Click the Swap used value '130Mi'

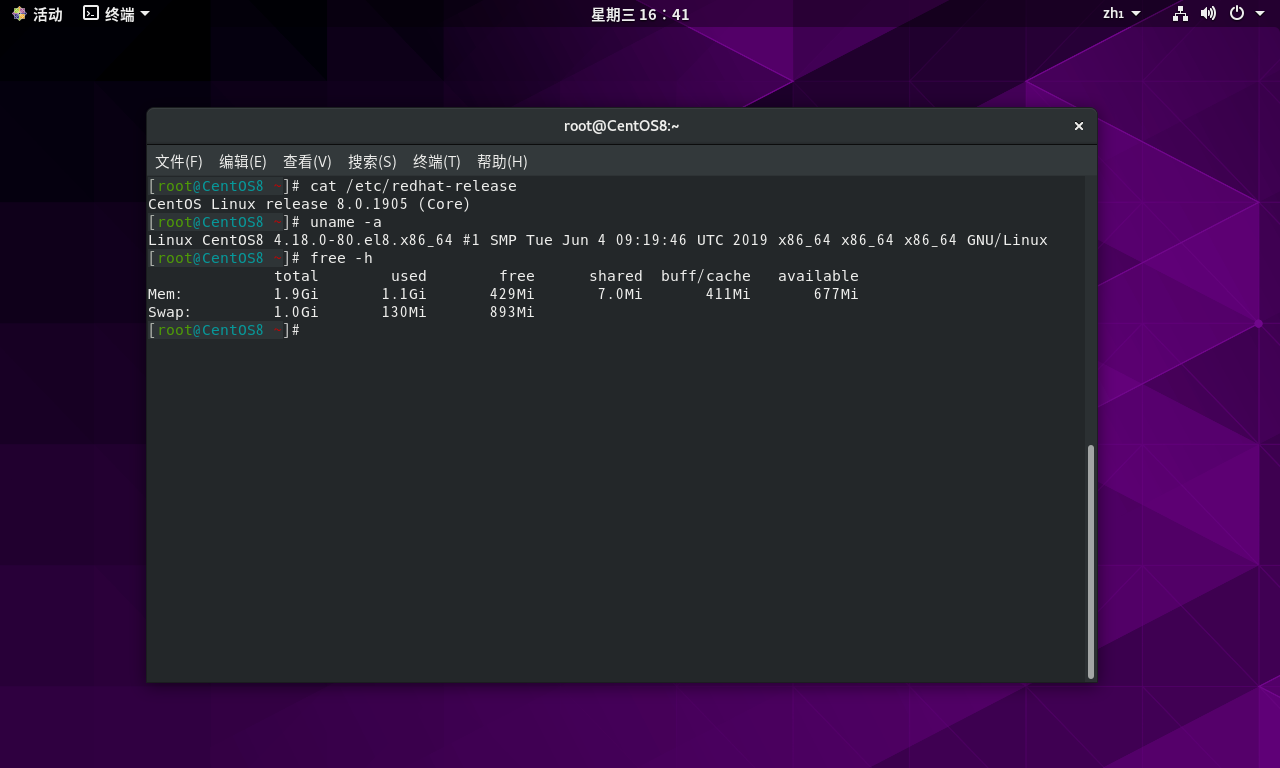(404, 312)
